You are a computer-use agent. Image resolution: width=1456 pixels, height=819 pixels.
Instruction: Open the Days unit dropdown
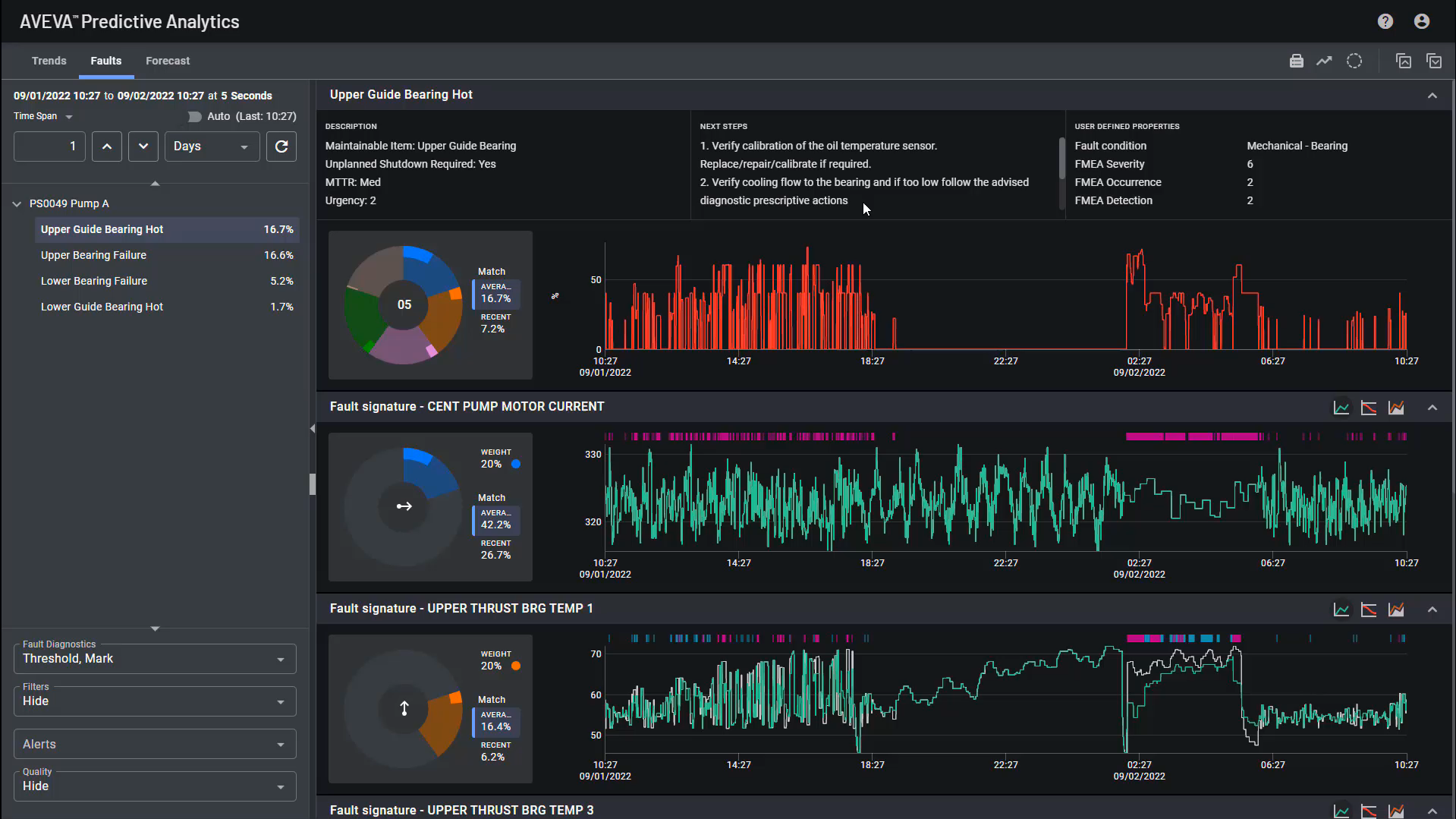point(212,146)
